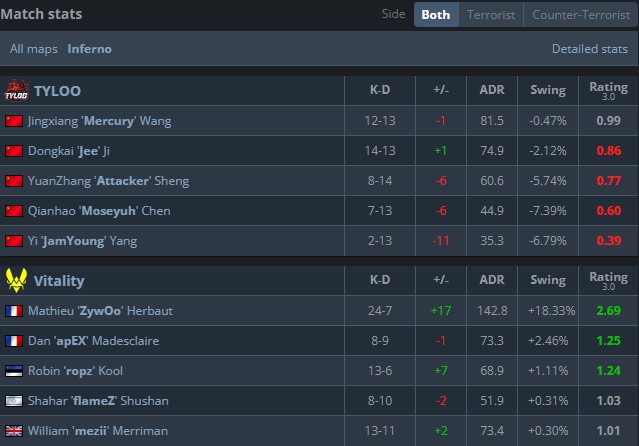
Task: Select the Both side toggle
Action: coord(436,15)
